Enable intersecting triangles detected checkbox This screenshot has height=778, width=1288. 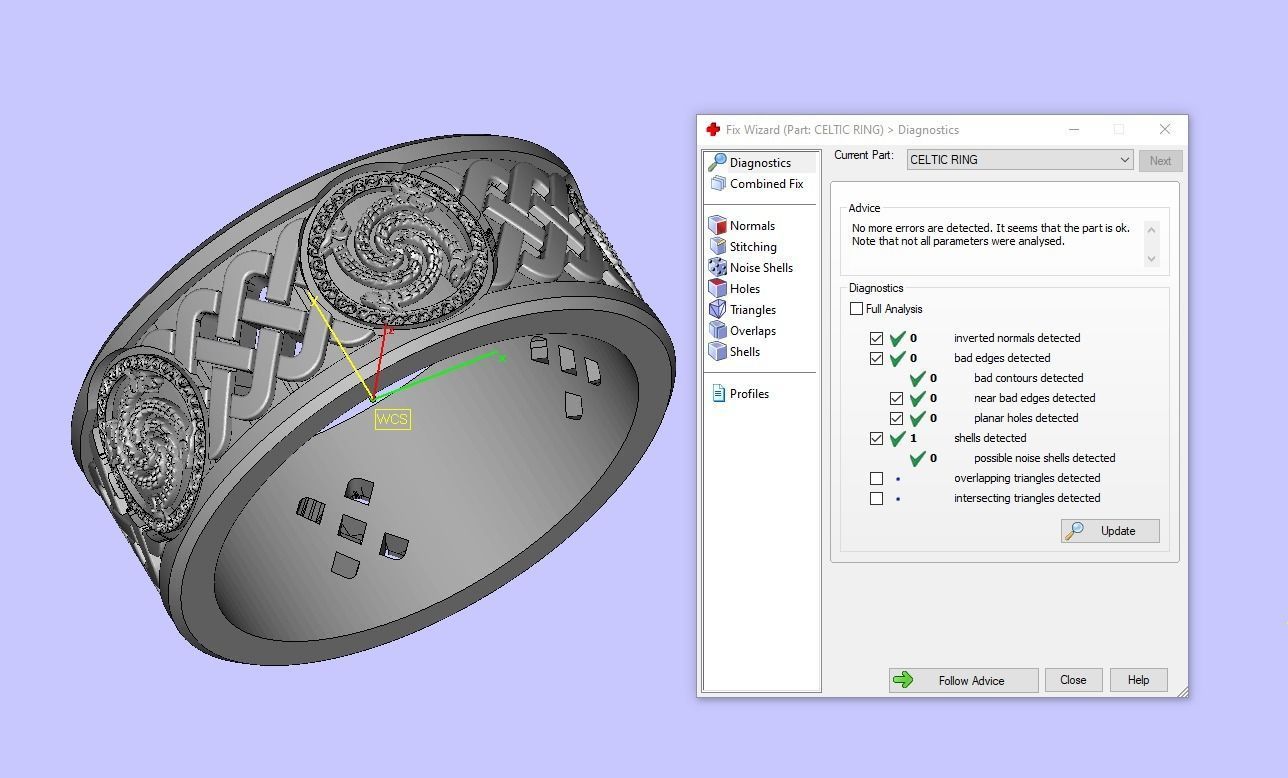click(877, 498)
